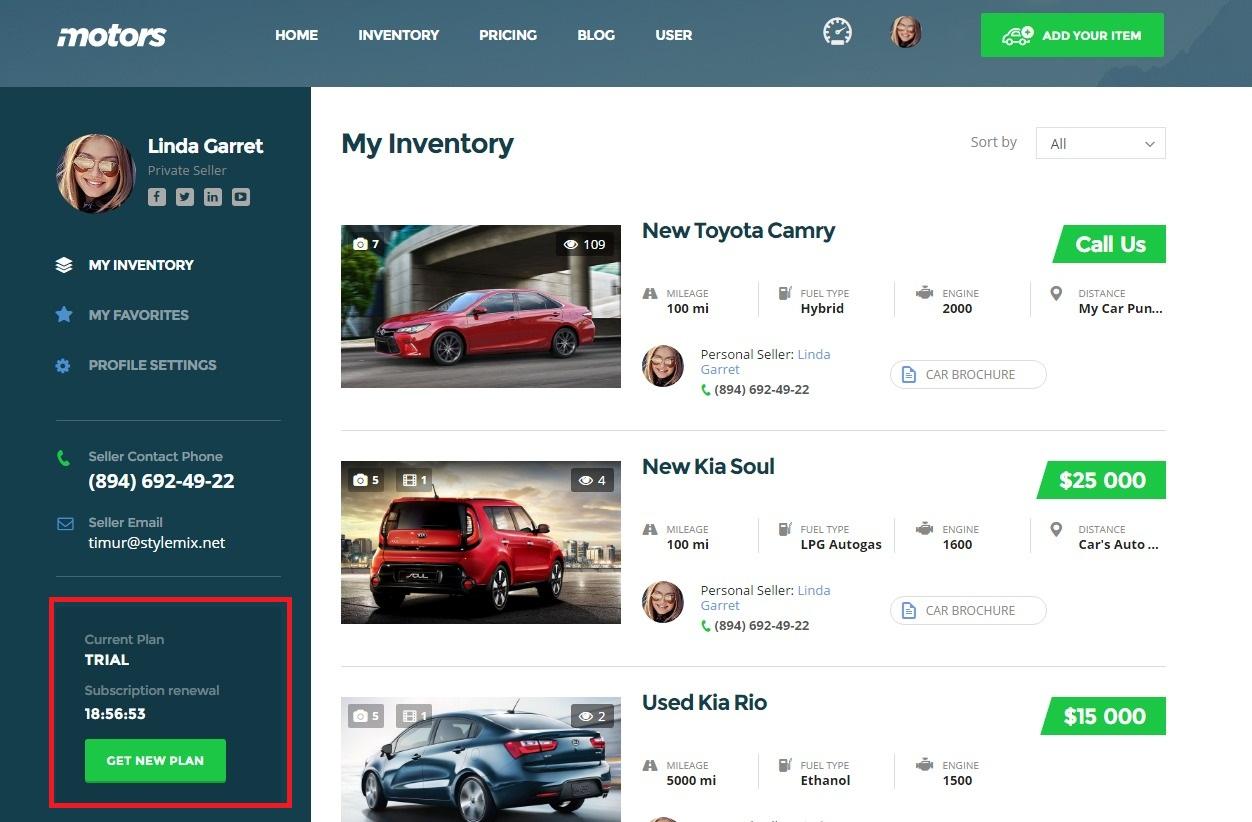Go to Home in top navigation
This screenshot has width=1252, height=822.
[296, 35]
